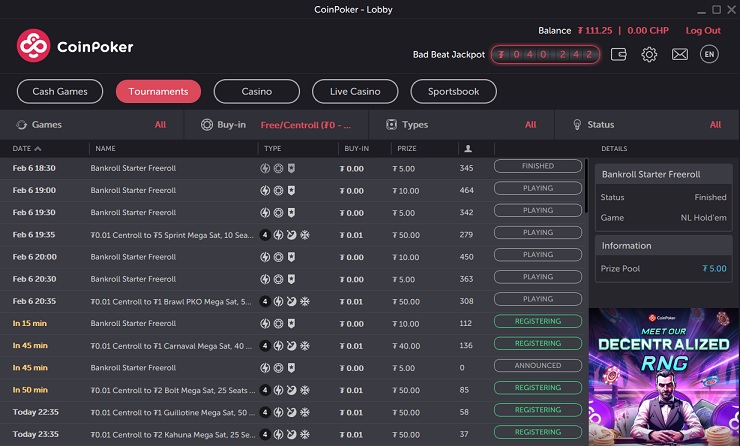Click the players count column icon
This screenshot has width=740, height=446.
tap(468, 149)
